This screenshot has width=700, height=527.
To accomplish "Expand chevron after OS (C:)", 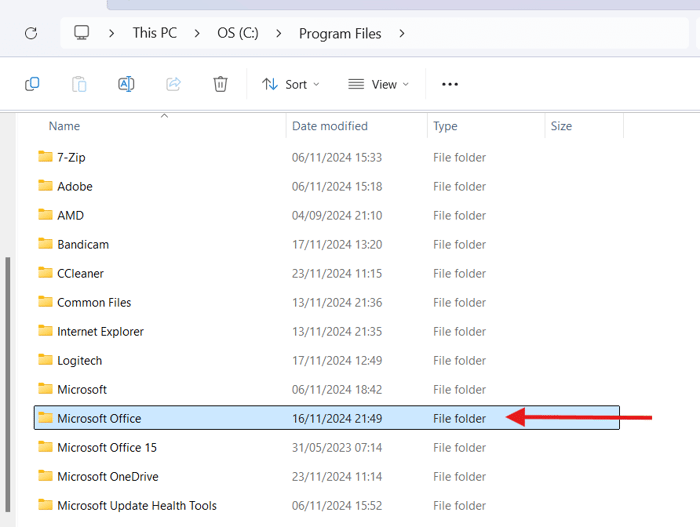I will [x=279, y=33].
